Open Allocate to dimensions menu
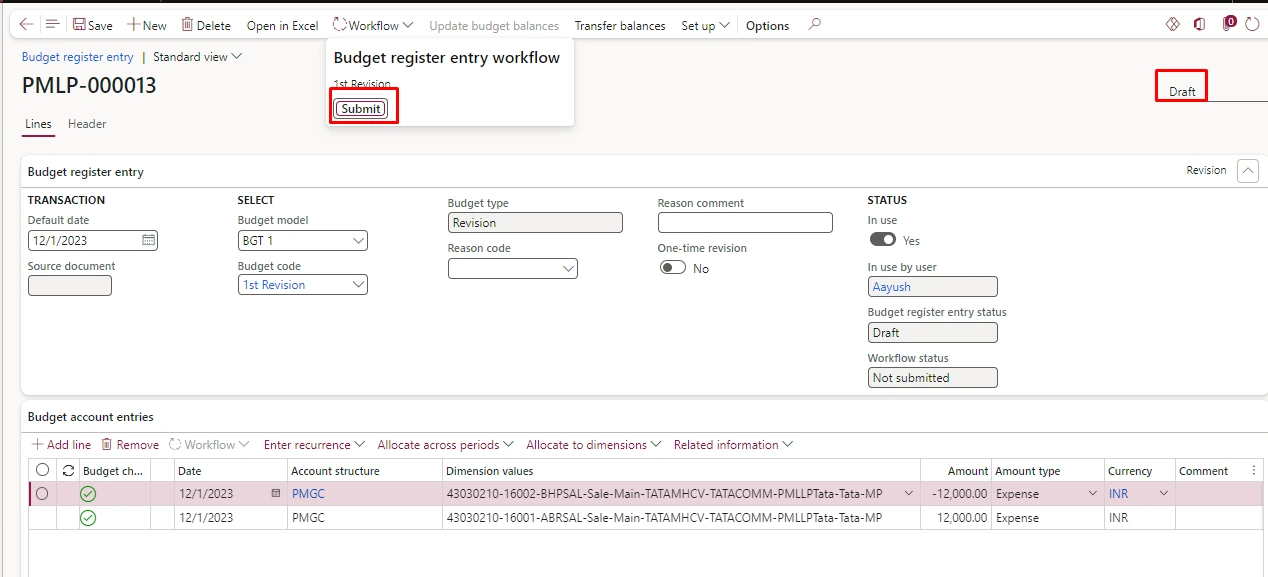This screenshot has height=577, width=1268. [x=593, y=445]
